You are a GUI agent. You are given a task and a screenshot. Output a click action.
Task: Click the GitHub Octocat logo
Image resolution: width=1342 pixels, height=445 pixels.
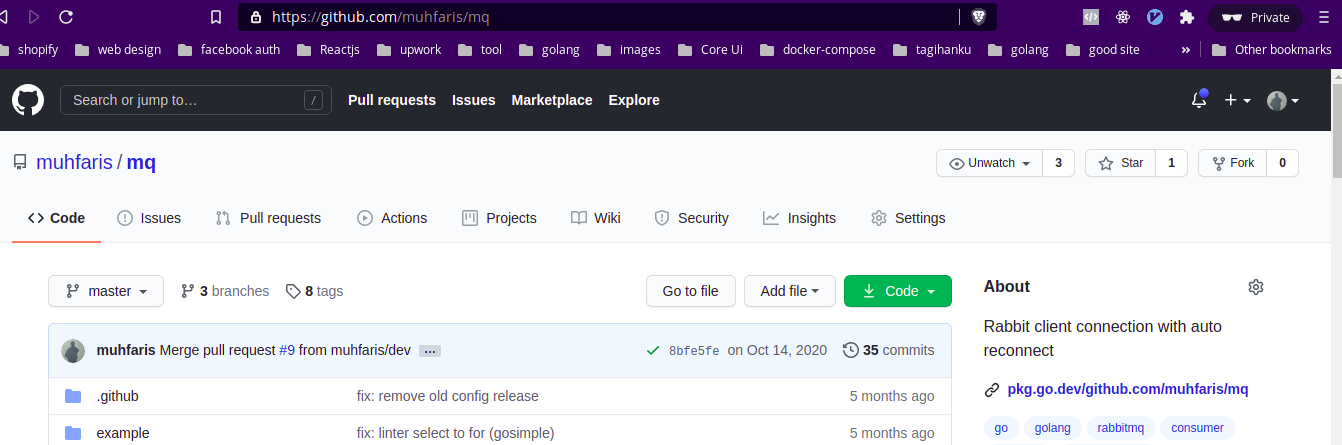(28, 100)
